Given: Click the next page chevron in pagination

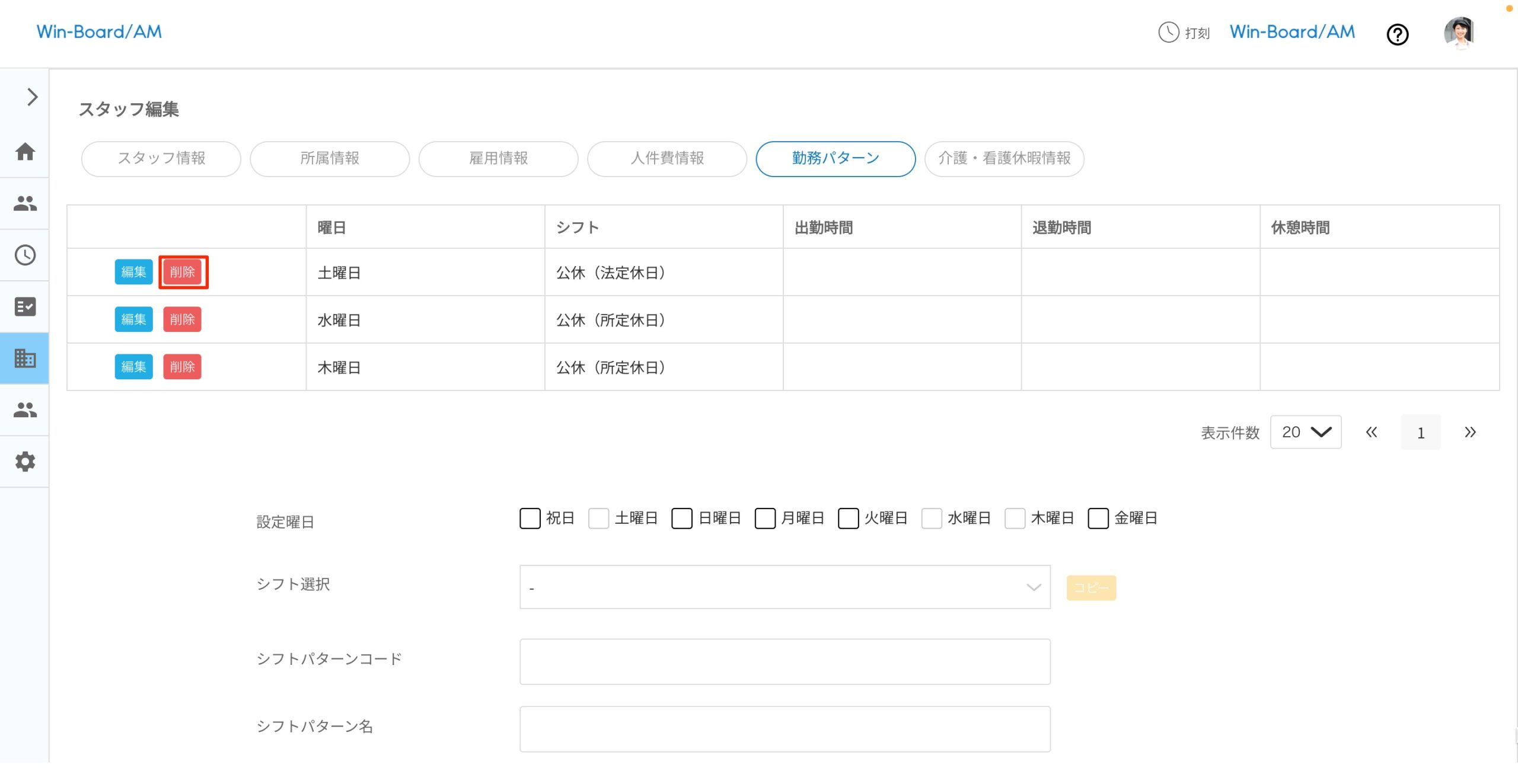Looking at the screenshot, I should [x=1470, y=432].
